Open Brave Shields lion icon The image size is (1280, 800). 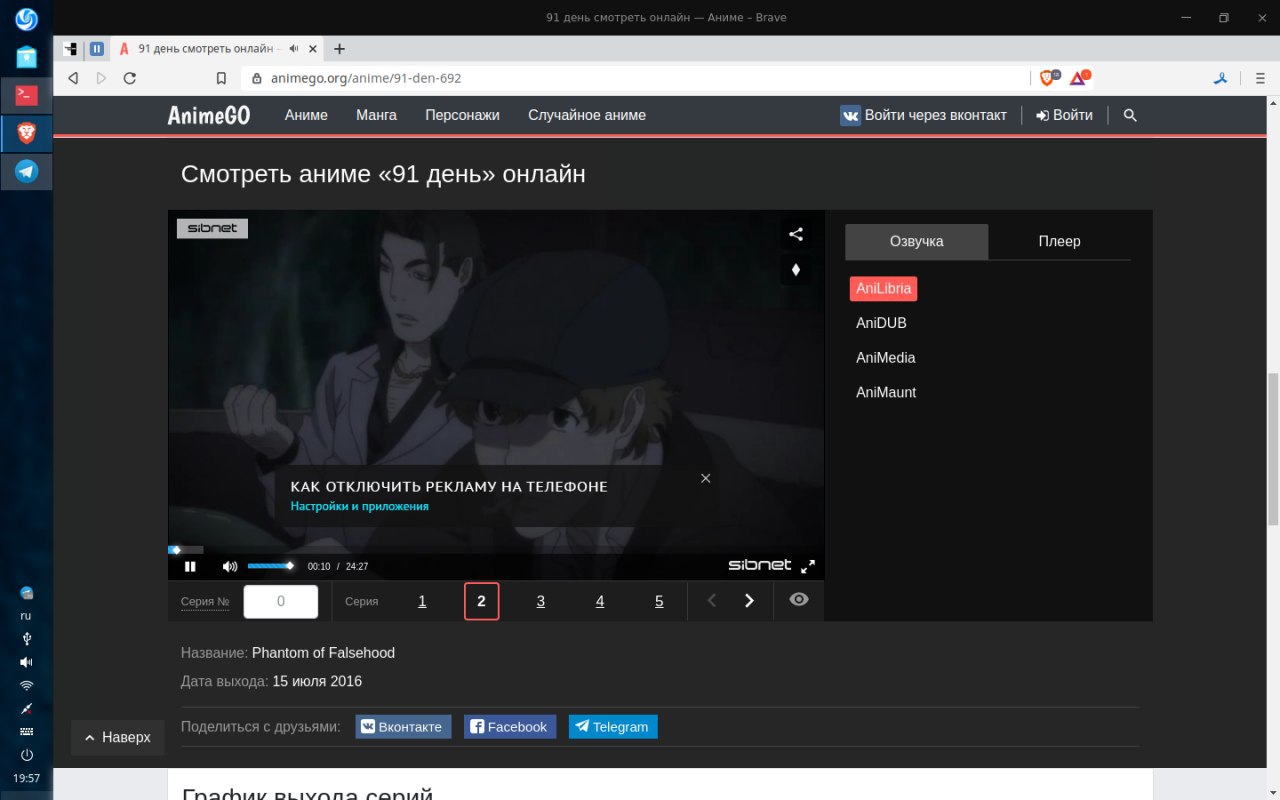pos(1049,77)
